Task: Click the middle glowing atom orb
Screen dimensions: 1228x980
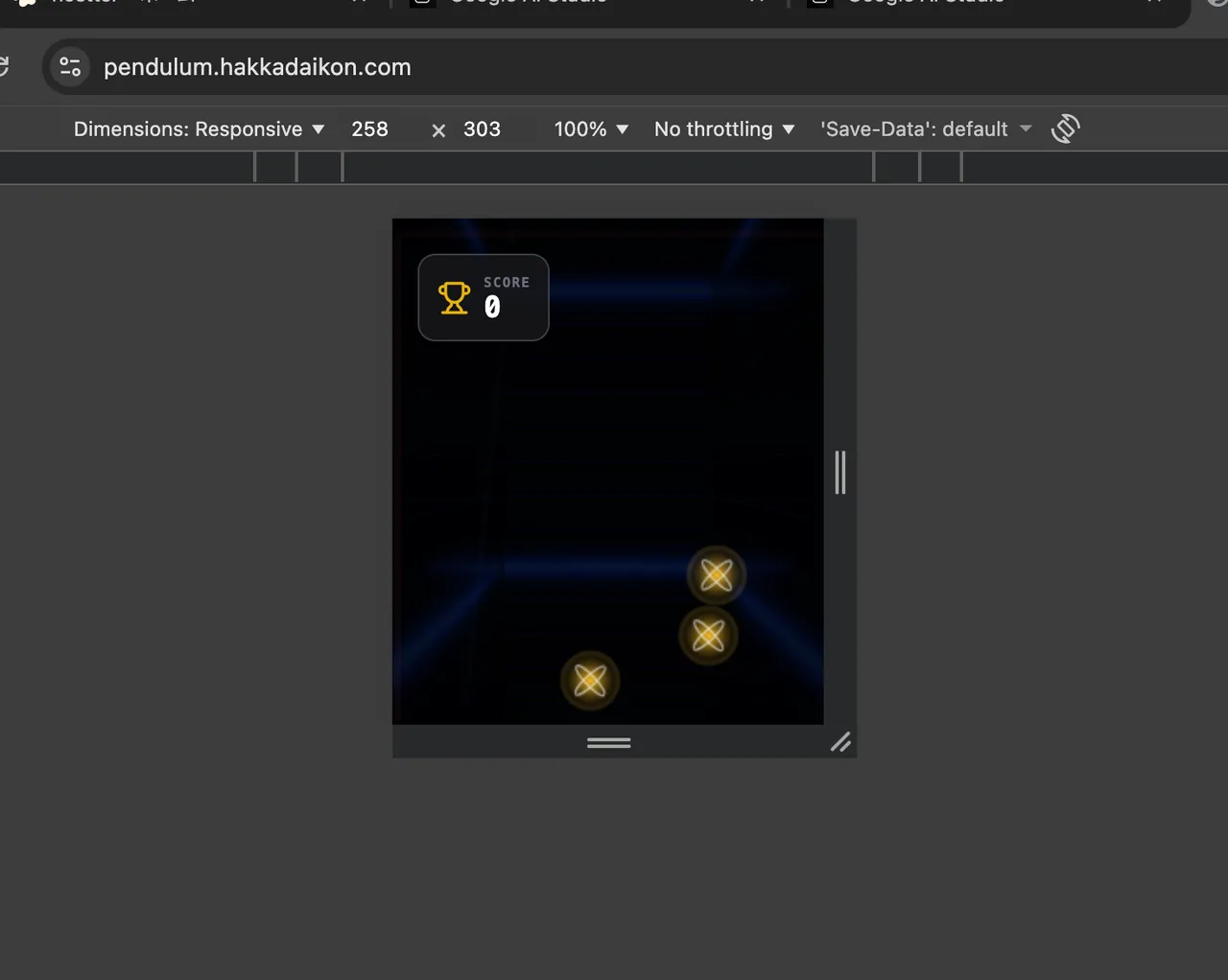Action: (708, 636)
